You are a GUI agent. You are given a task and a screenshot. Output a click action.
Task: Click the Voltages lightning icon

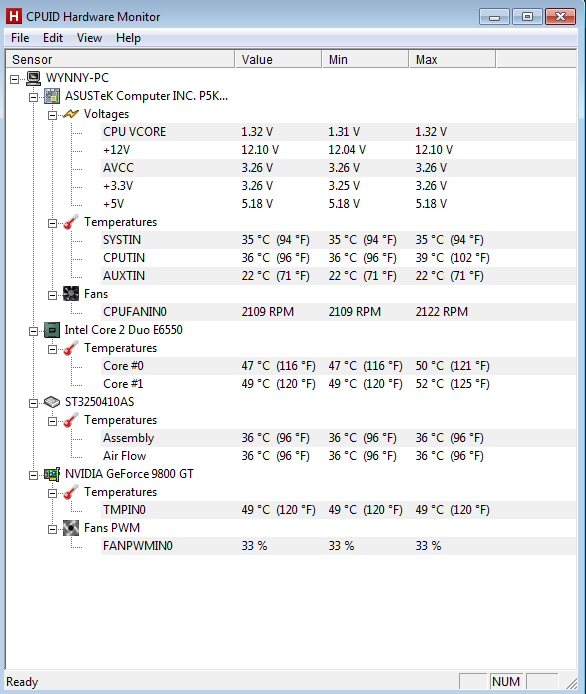[x=71, y=114]
